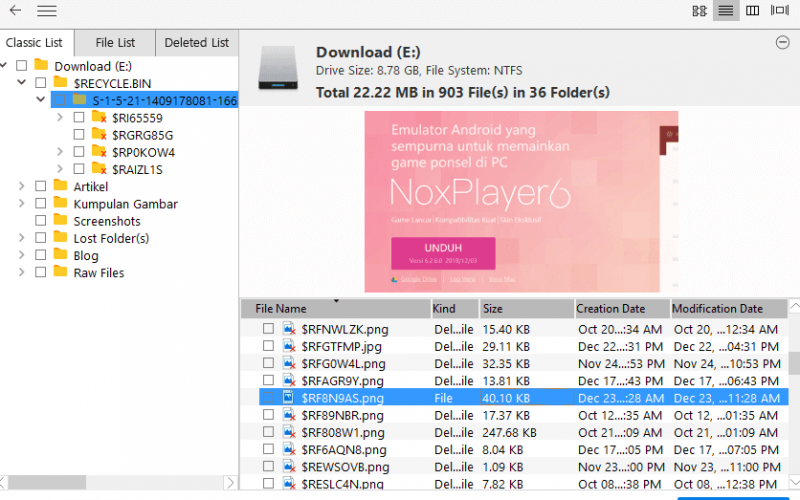The width and height of the screenshot is (800, 500).
Task: Expand the Lost Folder(s) node
Action: (x=21, y=238)
